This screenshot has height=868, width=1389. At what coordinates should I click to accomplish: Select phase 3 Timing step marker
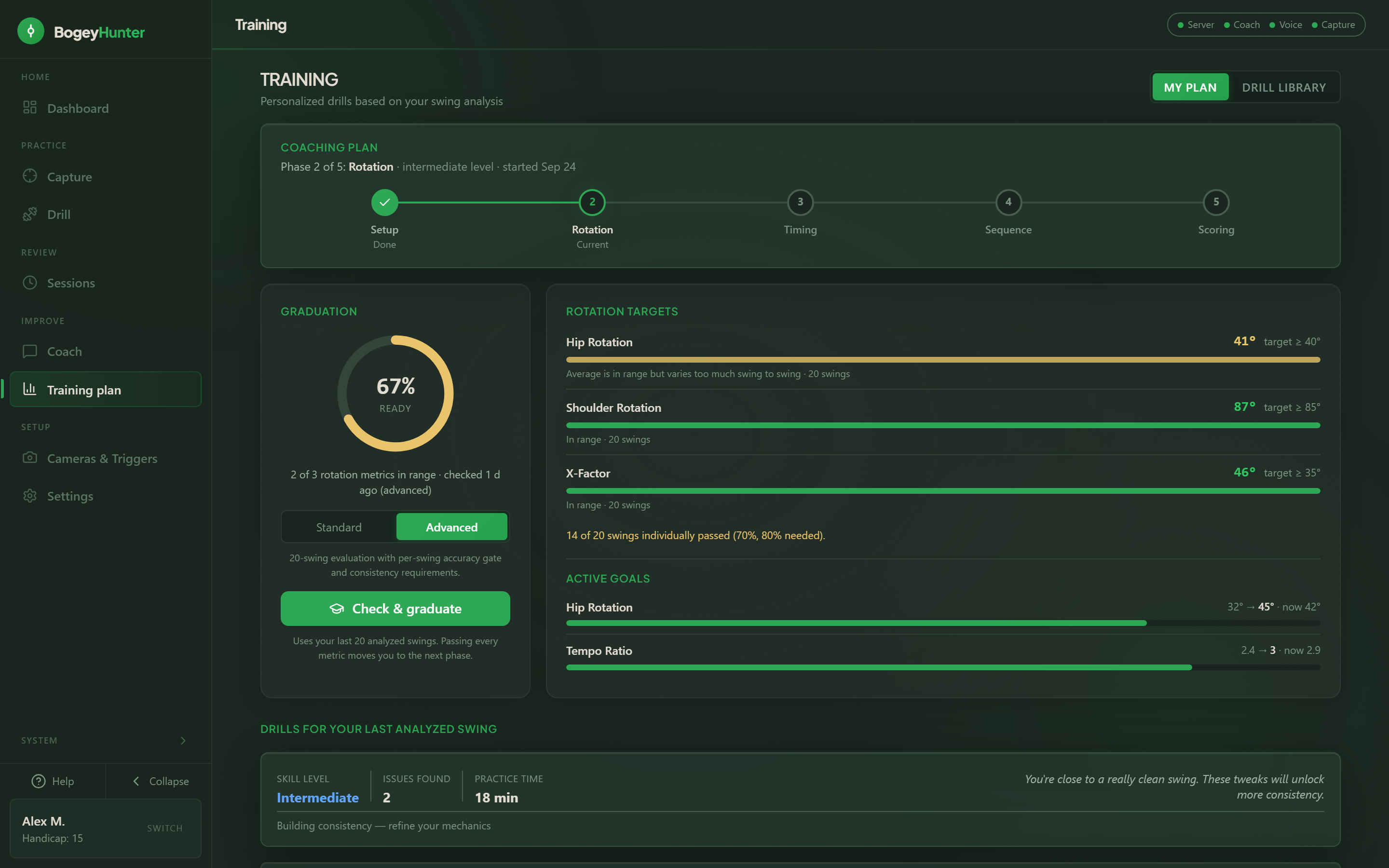click(800, 202)
